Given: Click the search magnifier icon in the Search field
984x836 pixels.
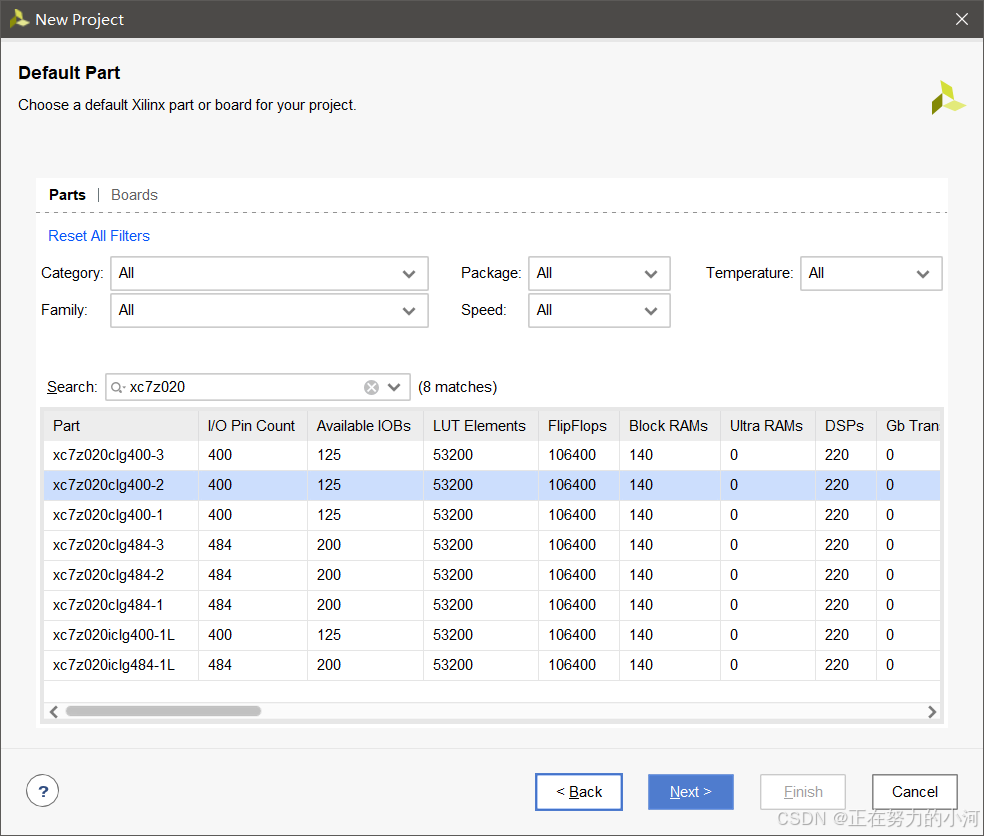Looking at the screenshot, I should click(x=117, y=387).
